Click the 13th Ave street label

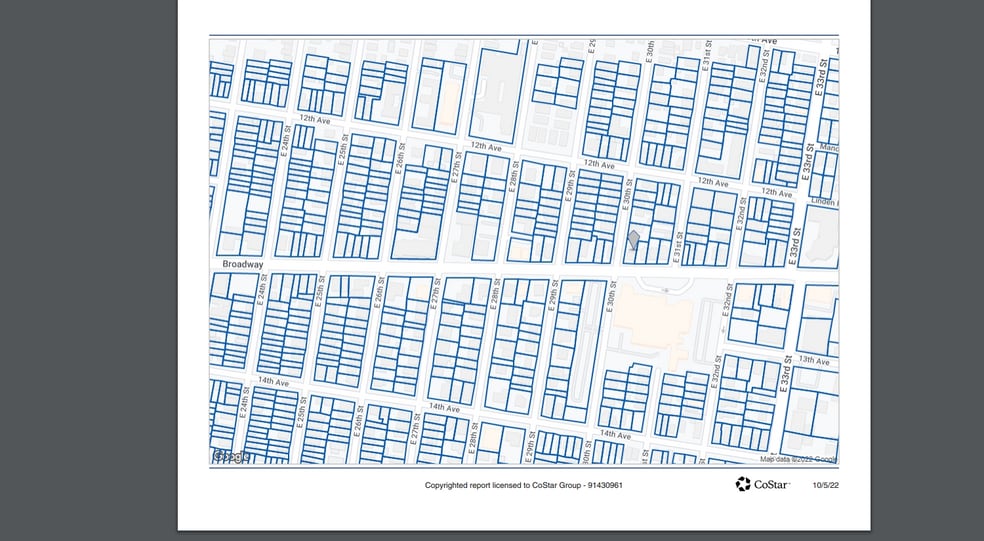[x=815, y=360]
